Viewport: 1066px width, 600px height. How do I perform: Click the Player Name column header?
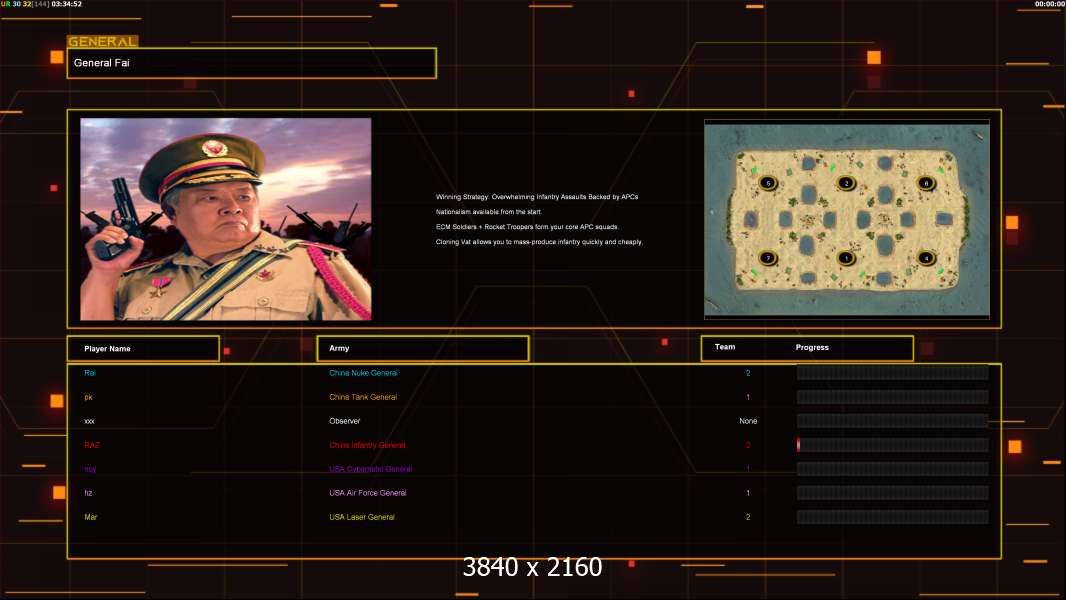[143, 348]
